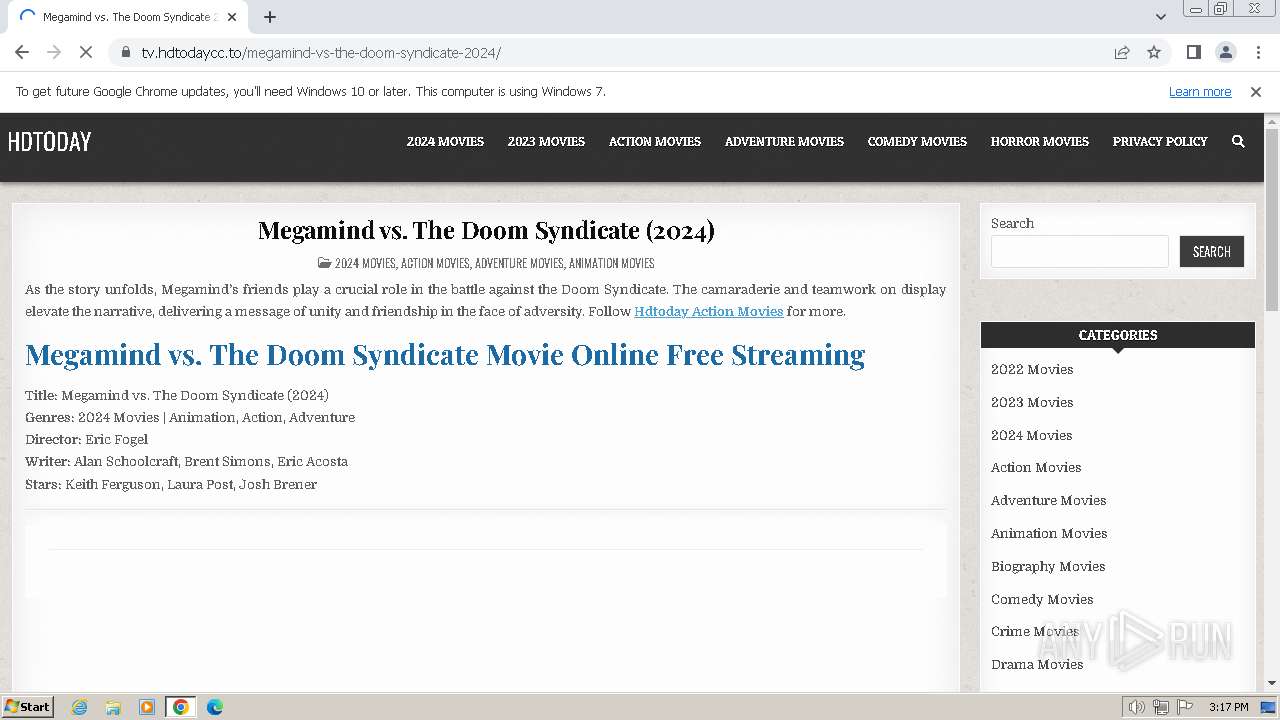Share this page icon in address bar
Viewport: 1280px width, 720px height.
(x=1122, y=52)
